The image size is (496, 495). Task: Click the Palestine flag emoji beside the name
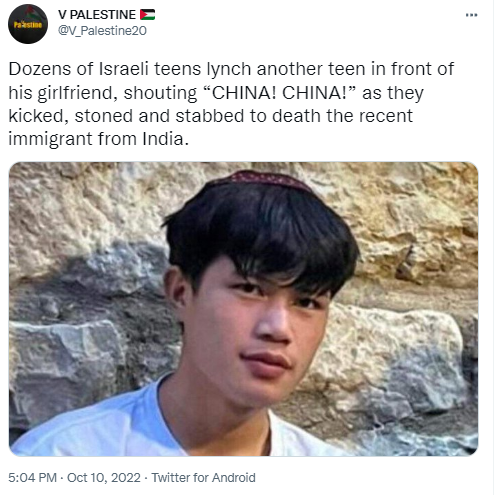pos(147,15)
